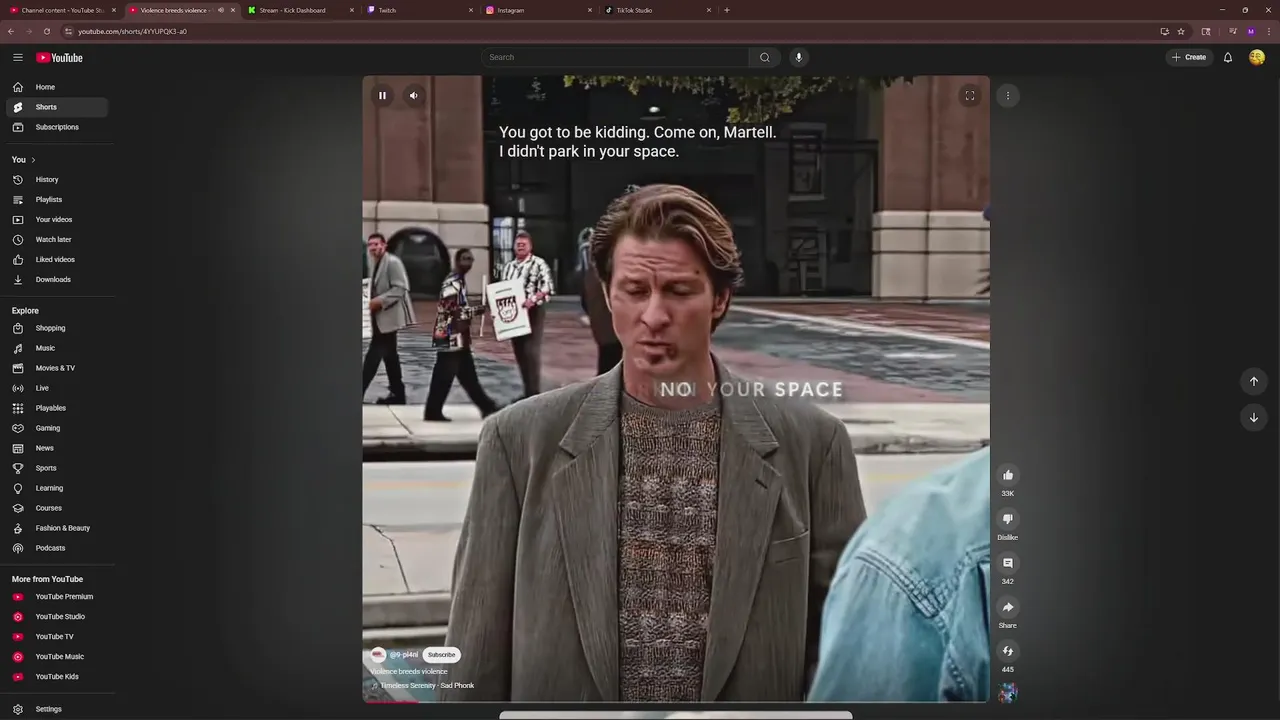Pause the playing Short
Image resolution: width=1280 pixels, height=720 pixels.
point(382,95)
